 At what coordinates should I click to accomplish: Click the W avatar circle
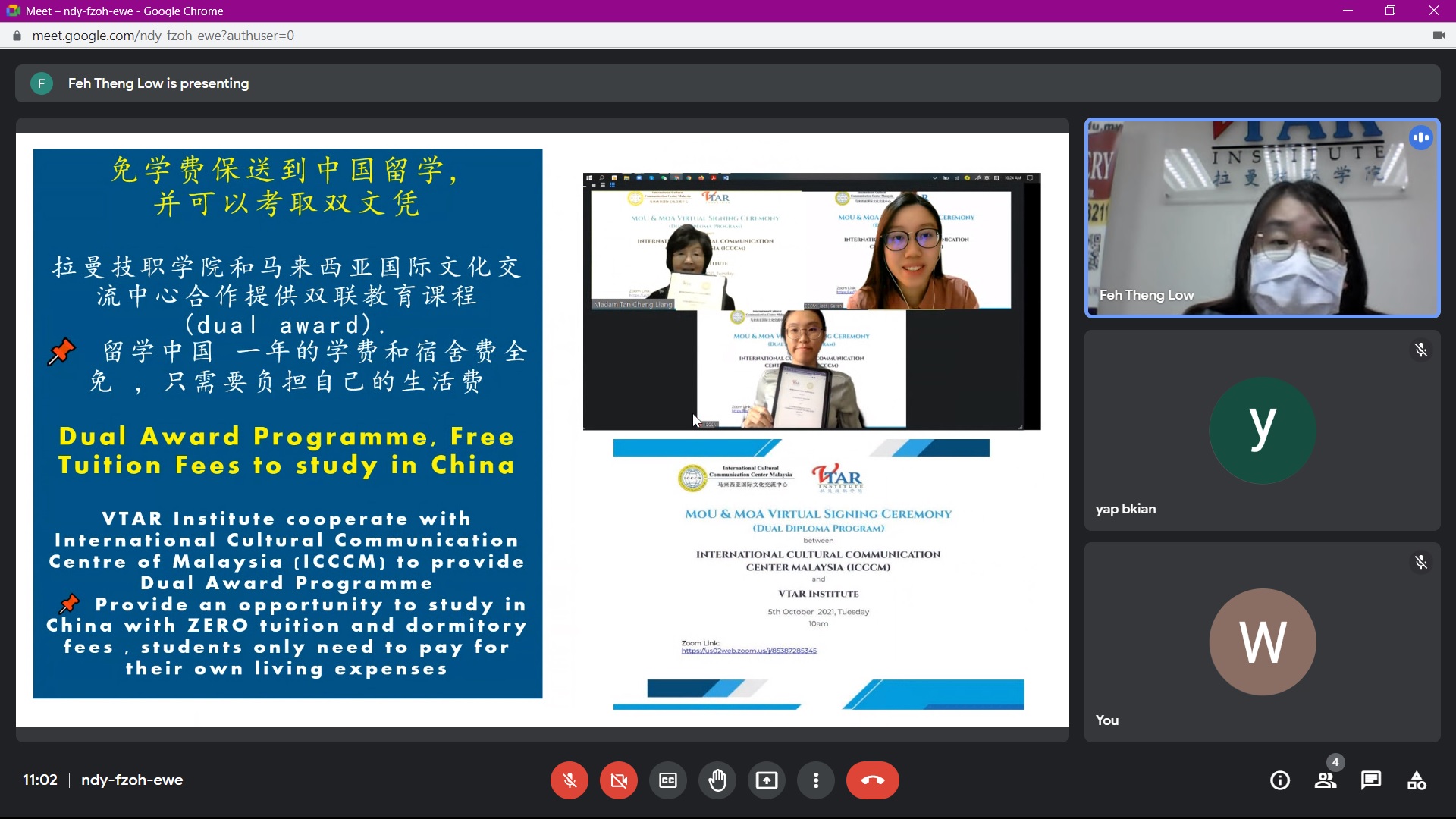pos(1263,642)
